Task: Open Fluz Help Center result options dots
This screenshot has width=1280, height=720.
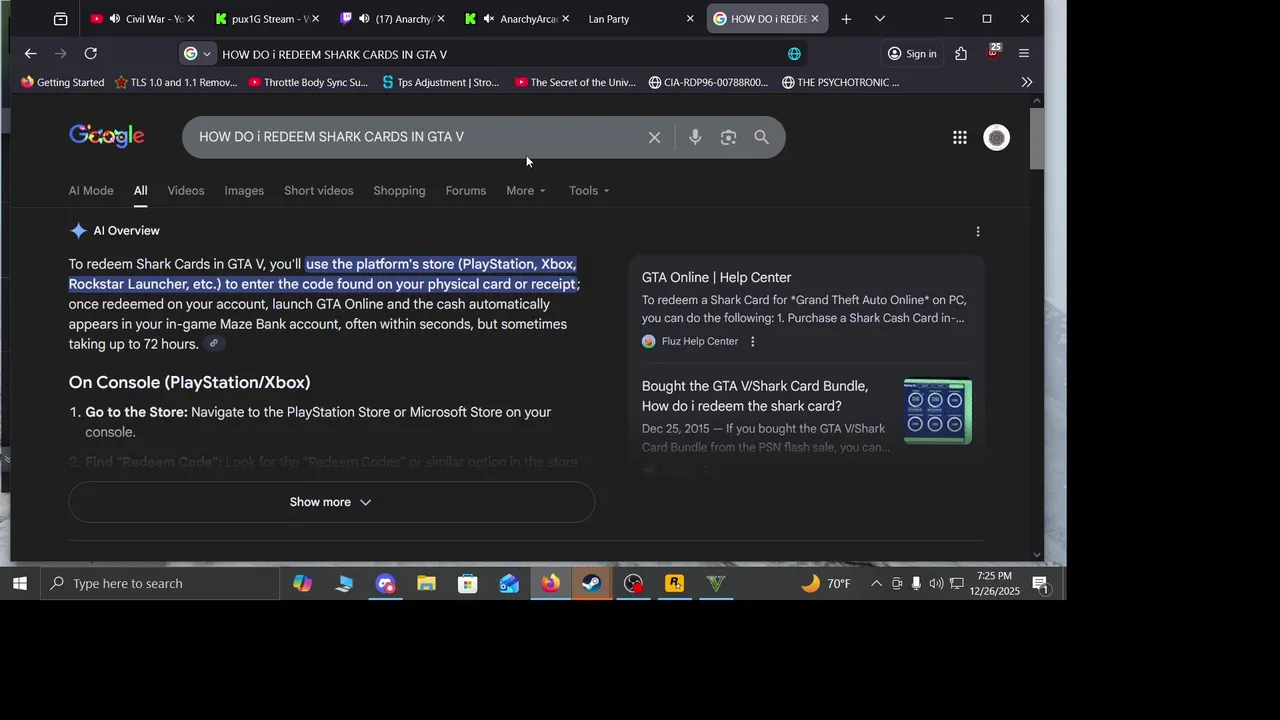Action: (753, 341)
